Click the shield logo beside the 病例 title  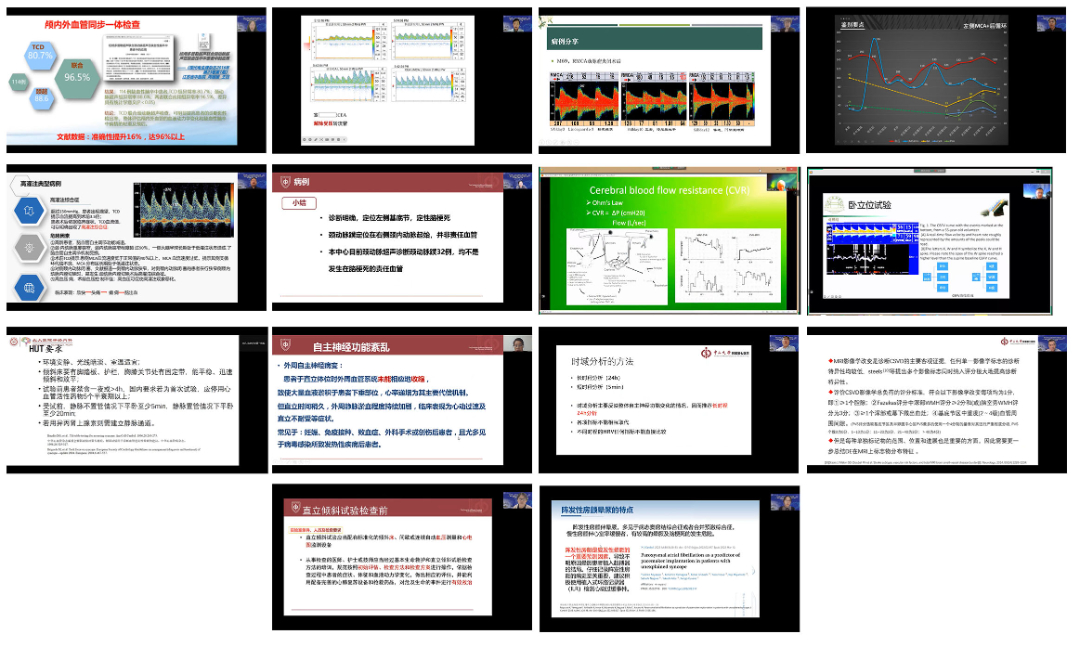(285, 181)
